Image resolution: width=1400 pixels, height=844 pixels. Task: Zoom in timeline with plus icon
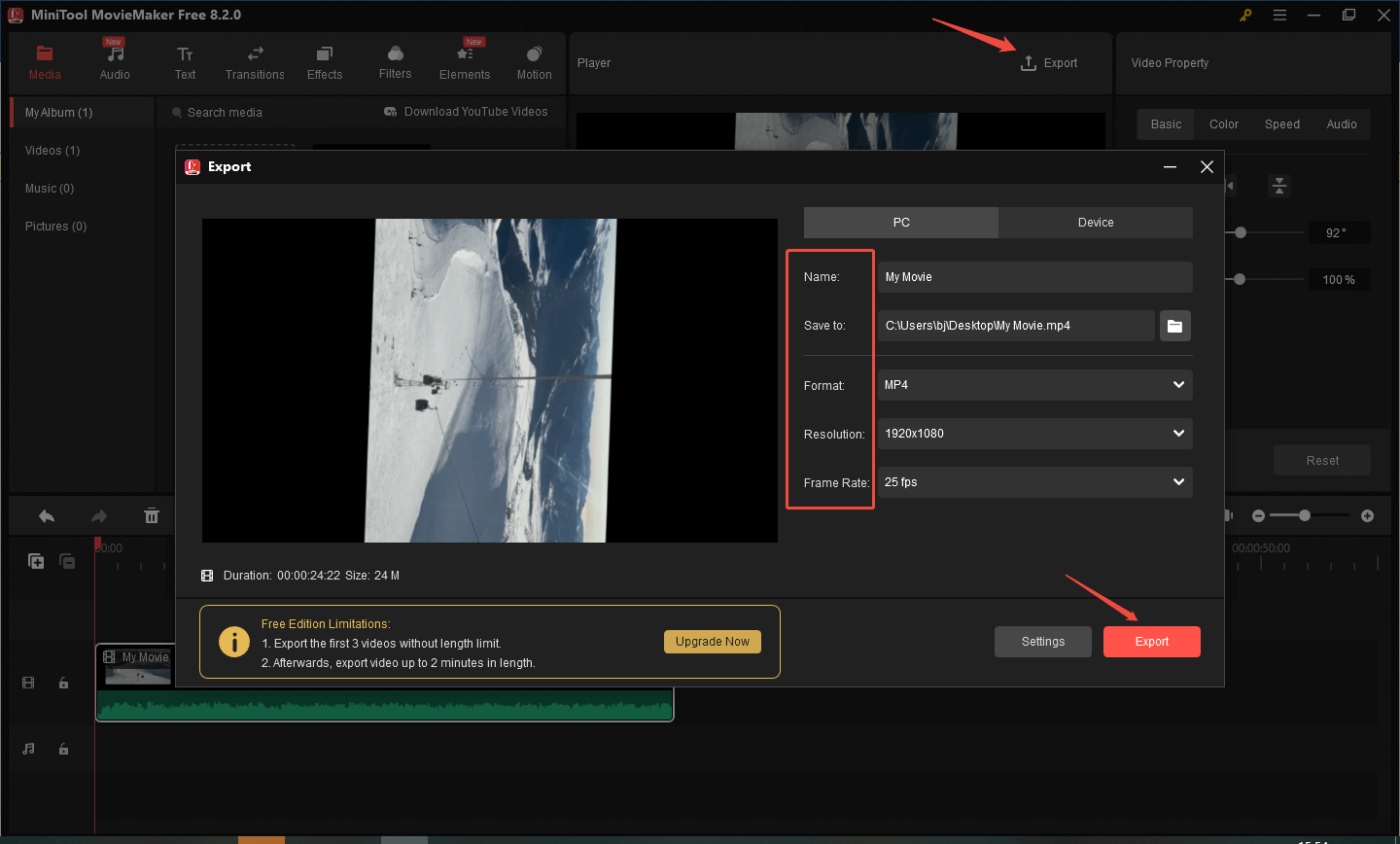tap(1367, 515)
